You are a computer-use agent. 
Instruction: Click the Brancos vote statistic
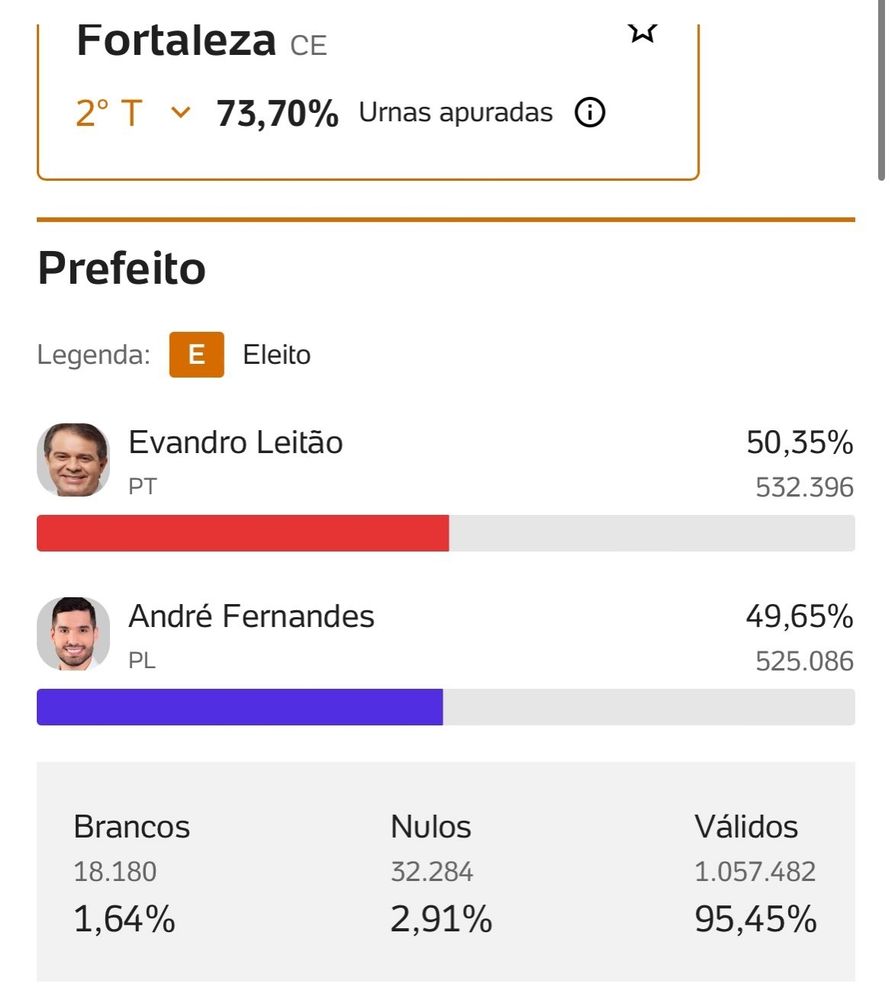131,872
